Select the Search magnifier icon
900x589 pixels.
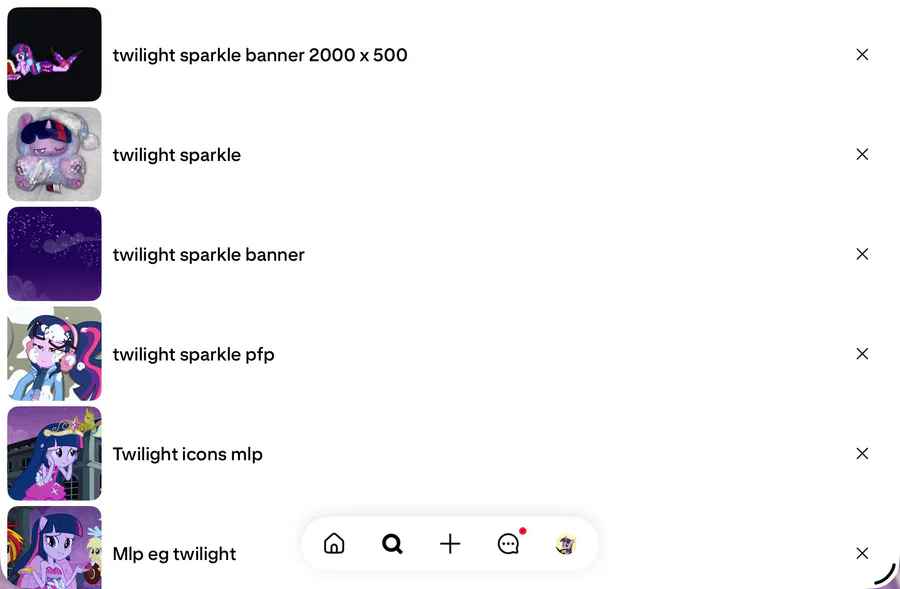(392, 544)
